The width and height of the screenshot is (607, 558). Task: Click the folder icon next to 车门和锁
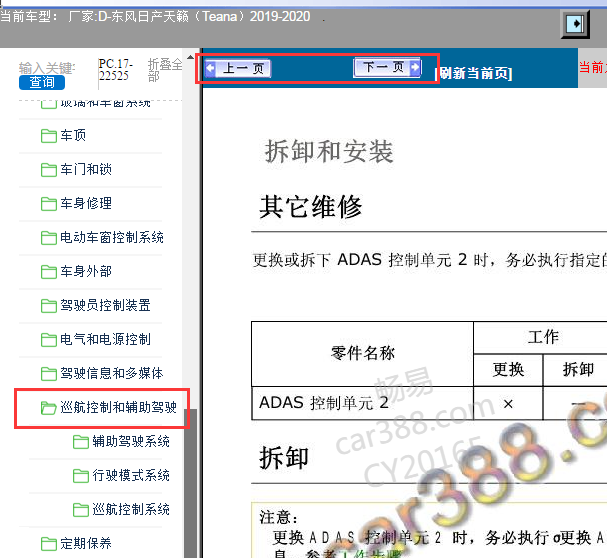(x=49, y=170)
